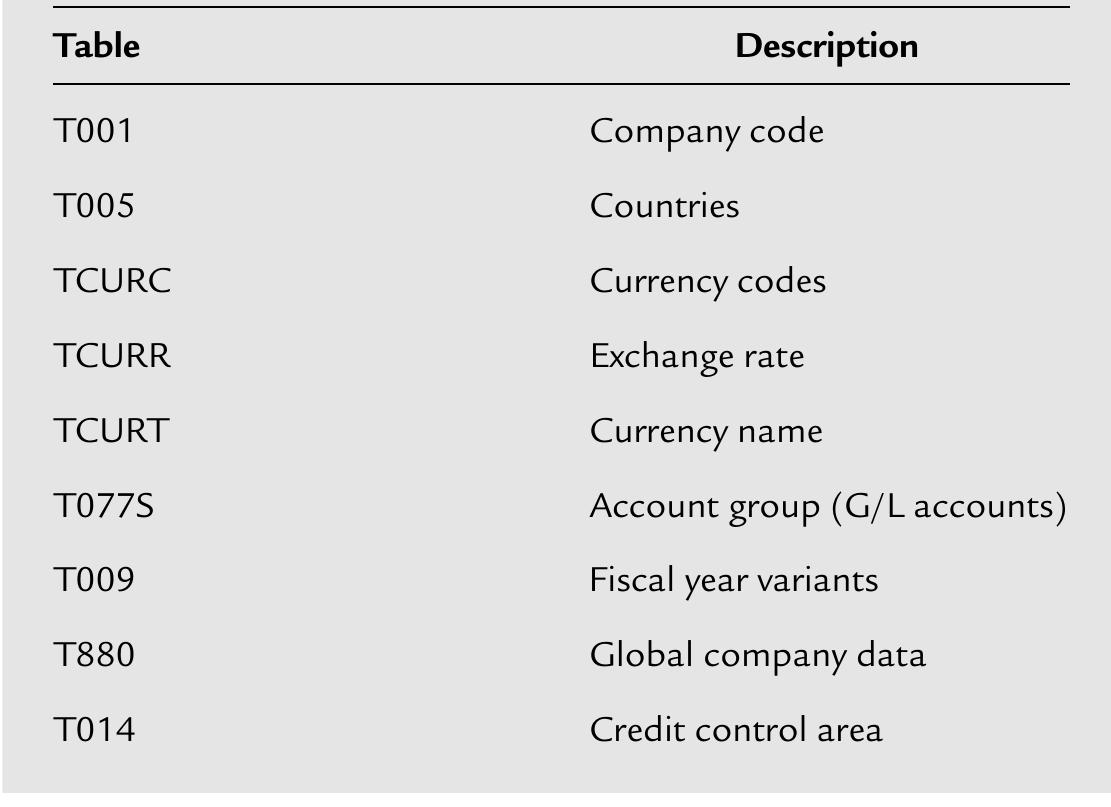Click the Currency codes description
1111x807 pixels.
708,282
